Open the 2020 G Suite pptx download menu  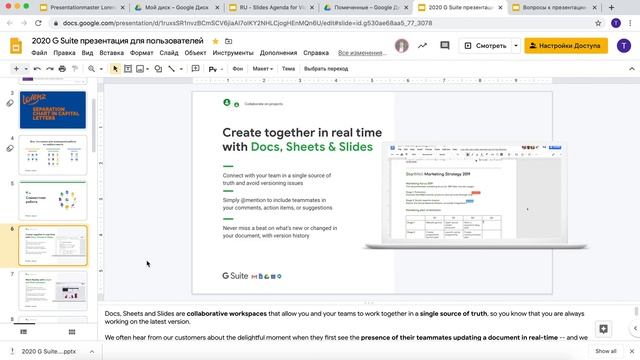92,351
